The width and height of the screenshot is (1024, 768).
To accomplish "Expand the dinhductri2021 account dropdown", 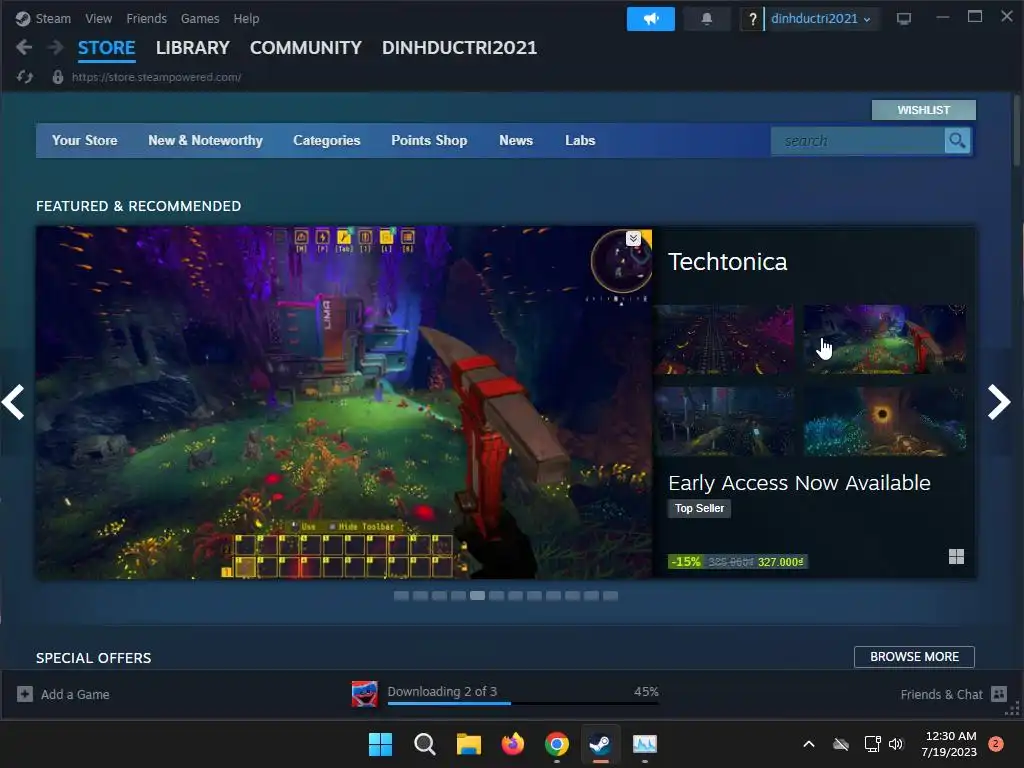I will 821,19.
